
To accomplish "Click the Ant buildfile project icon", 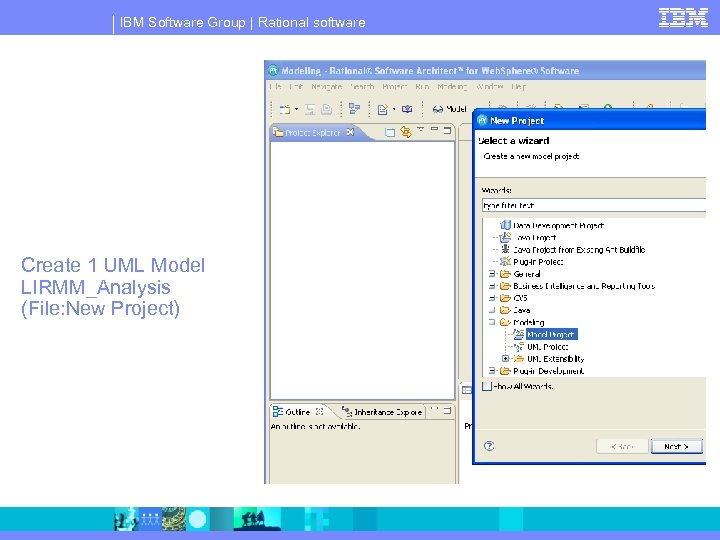I will [x=506, y=249].
